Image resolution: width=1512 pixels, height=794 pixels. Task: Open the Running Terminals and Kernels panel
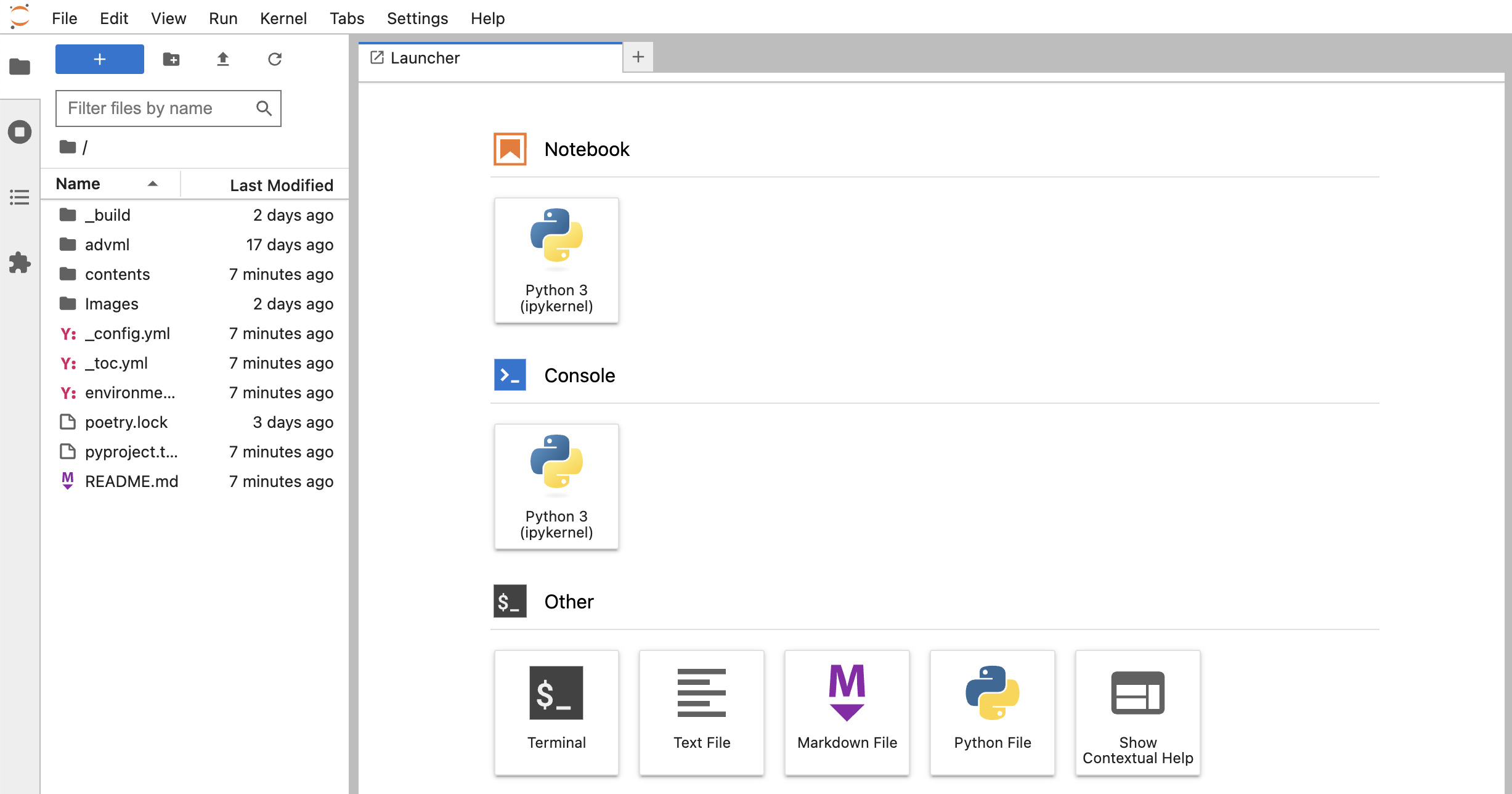point(20,132)
